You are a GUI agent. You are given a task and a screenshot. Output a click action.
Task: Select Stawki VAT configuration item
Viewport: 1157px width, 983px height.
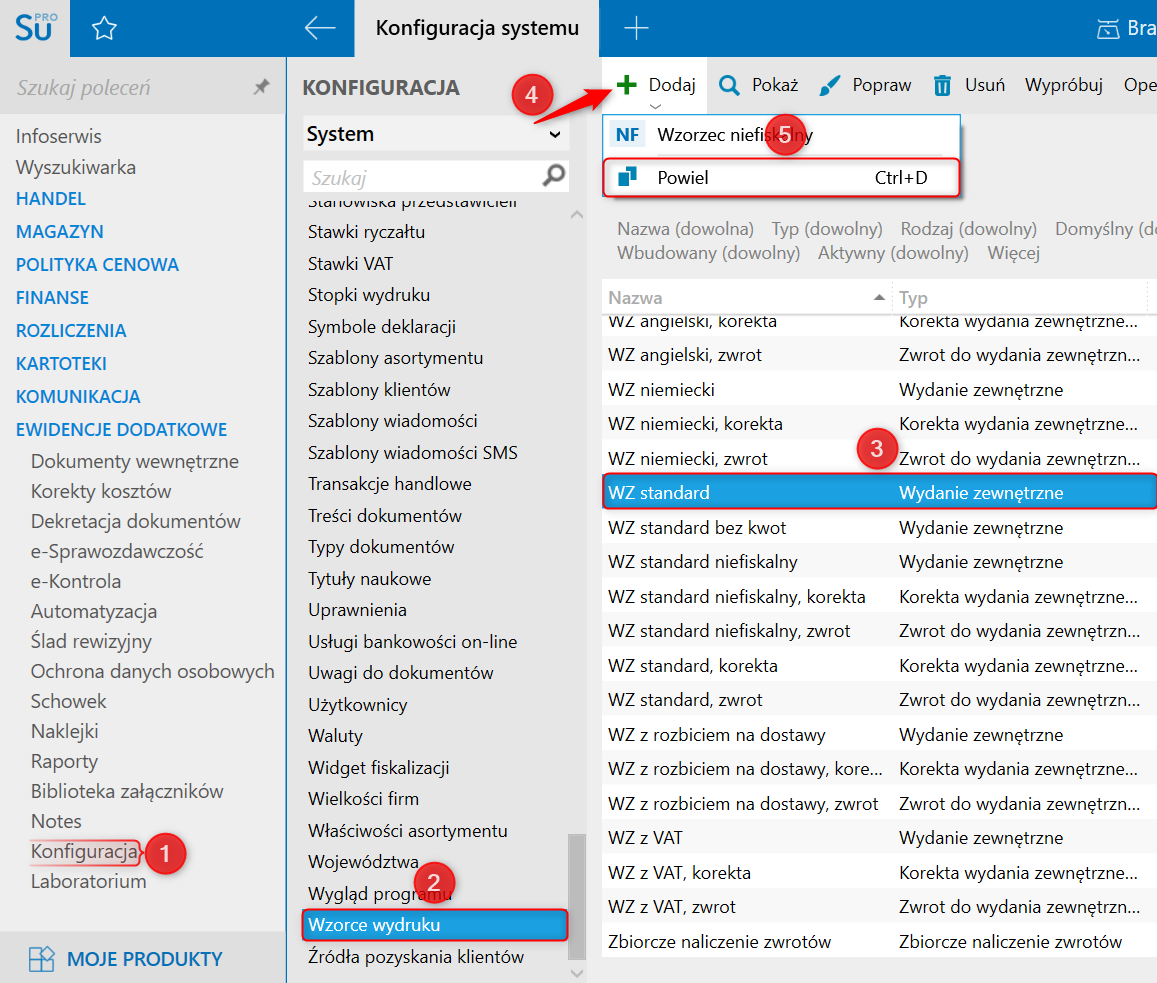350,263
